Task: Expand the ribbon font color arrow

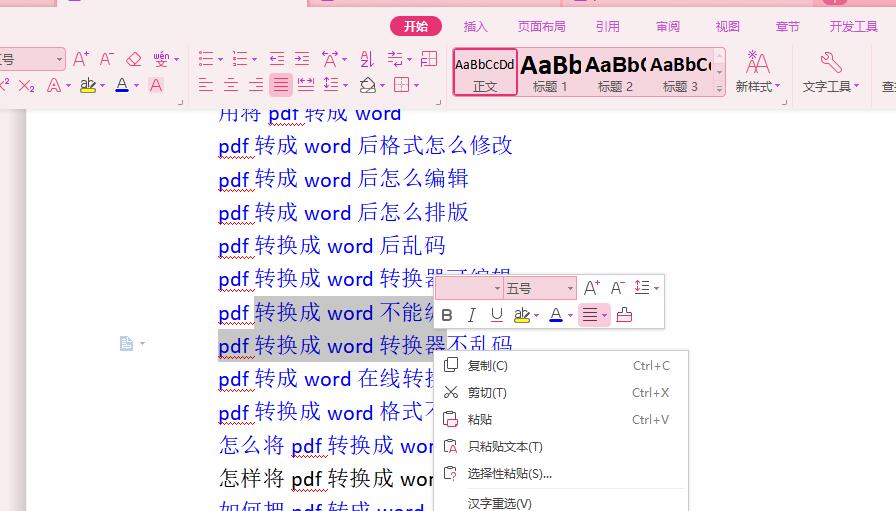Action: pyautogui.click(x=137, y=86)
